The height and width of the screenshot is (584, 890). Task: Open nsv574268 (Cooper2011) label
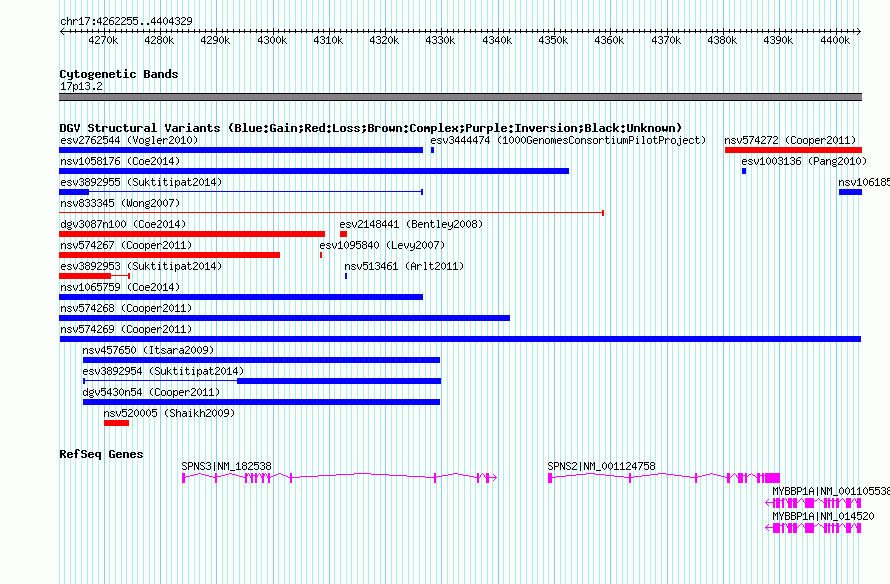126,308
